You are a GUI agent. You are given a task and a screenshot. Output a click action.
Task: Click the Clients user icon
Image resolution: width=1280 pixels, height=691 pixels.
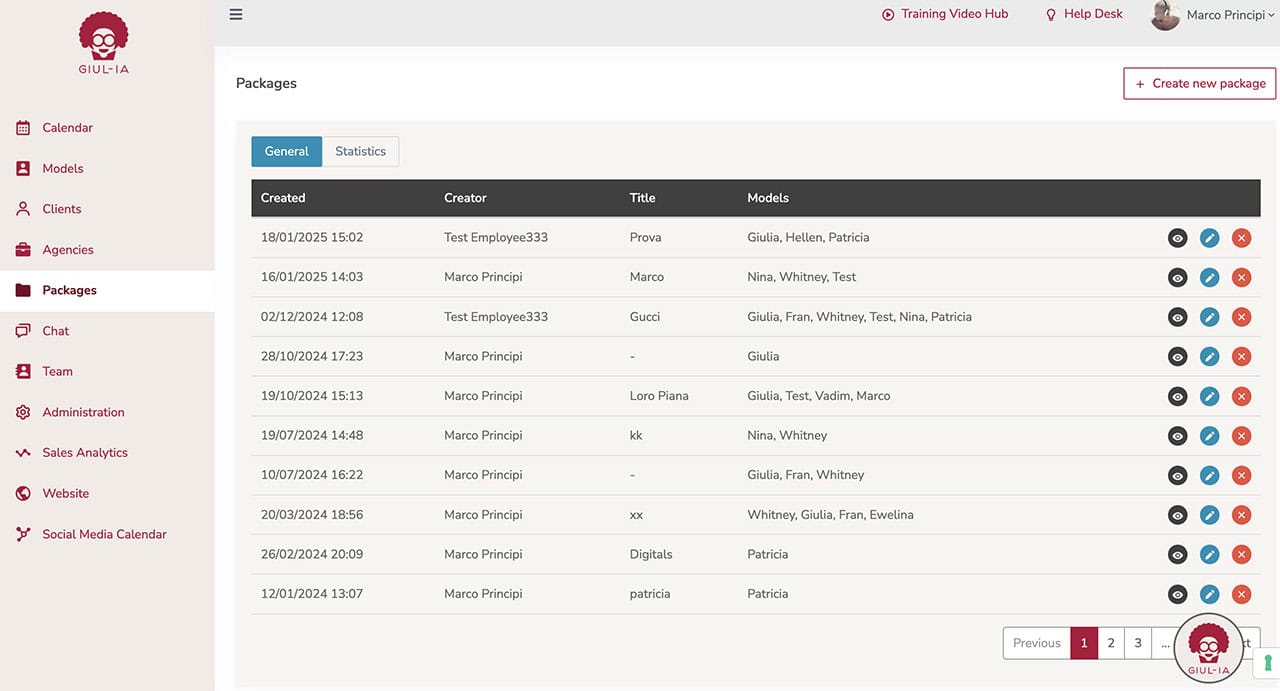(x=23, y=209)
